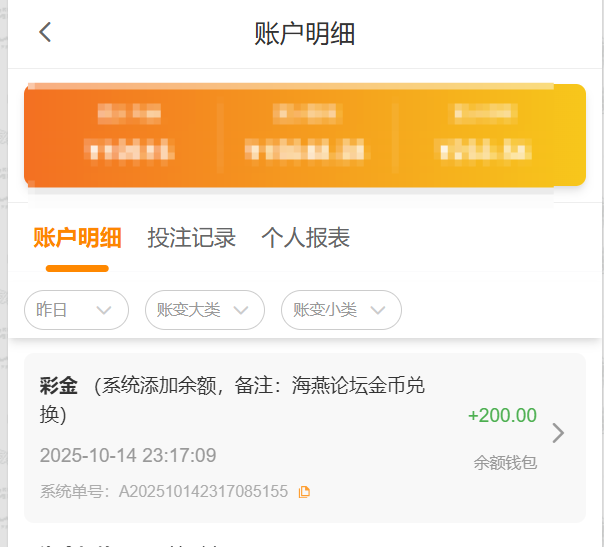Open the 个人报表 tab
Viewport: 604px width, 547px height.
tap(305, 238)
